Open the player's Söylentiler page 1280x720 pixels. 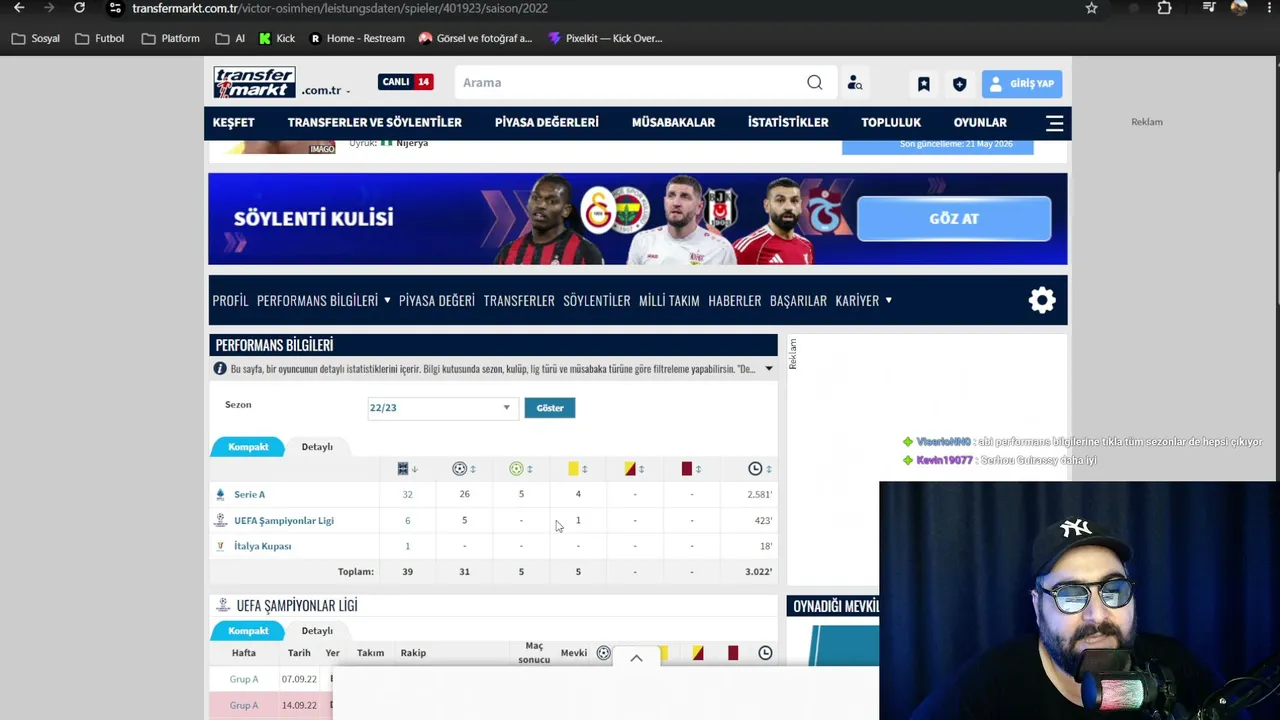point(597,300)
